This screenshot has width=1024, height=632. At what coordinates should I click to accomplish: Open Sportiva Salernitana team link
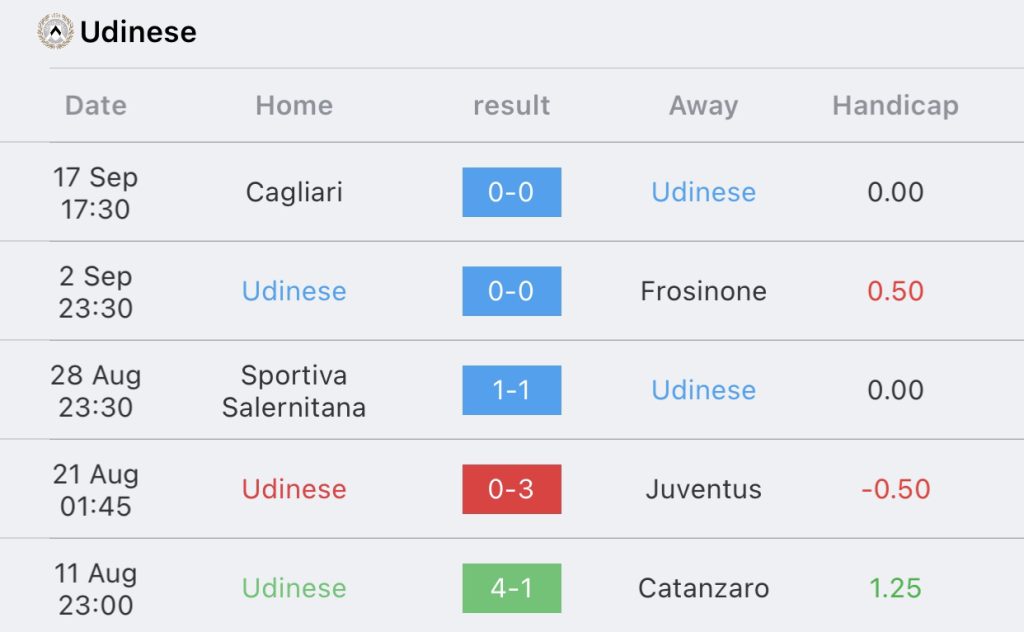point(294,391)
